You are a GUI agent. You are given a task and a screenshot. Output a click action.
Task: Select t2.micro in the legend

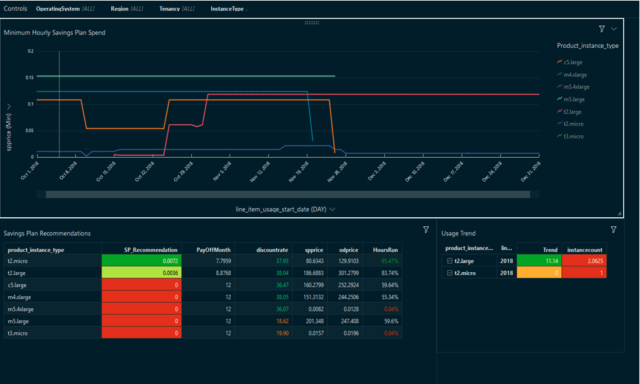(x=570, y=124)
